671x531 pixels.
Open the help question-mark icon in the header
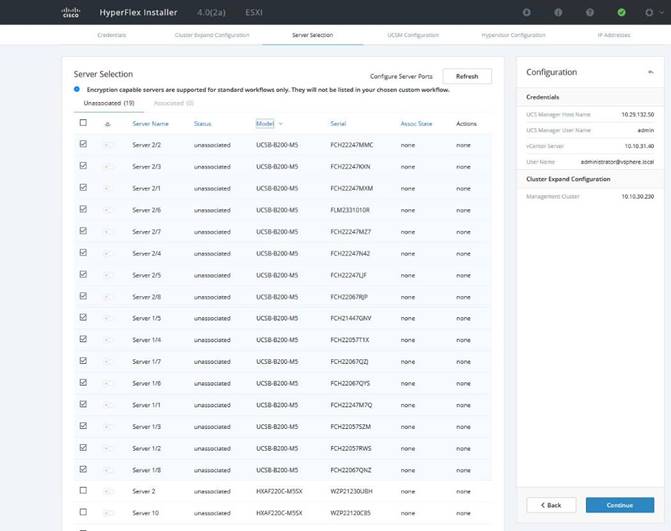point(590,12)
